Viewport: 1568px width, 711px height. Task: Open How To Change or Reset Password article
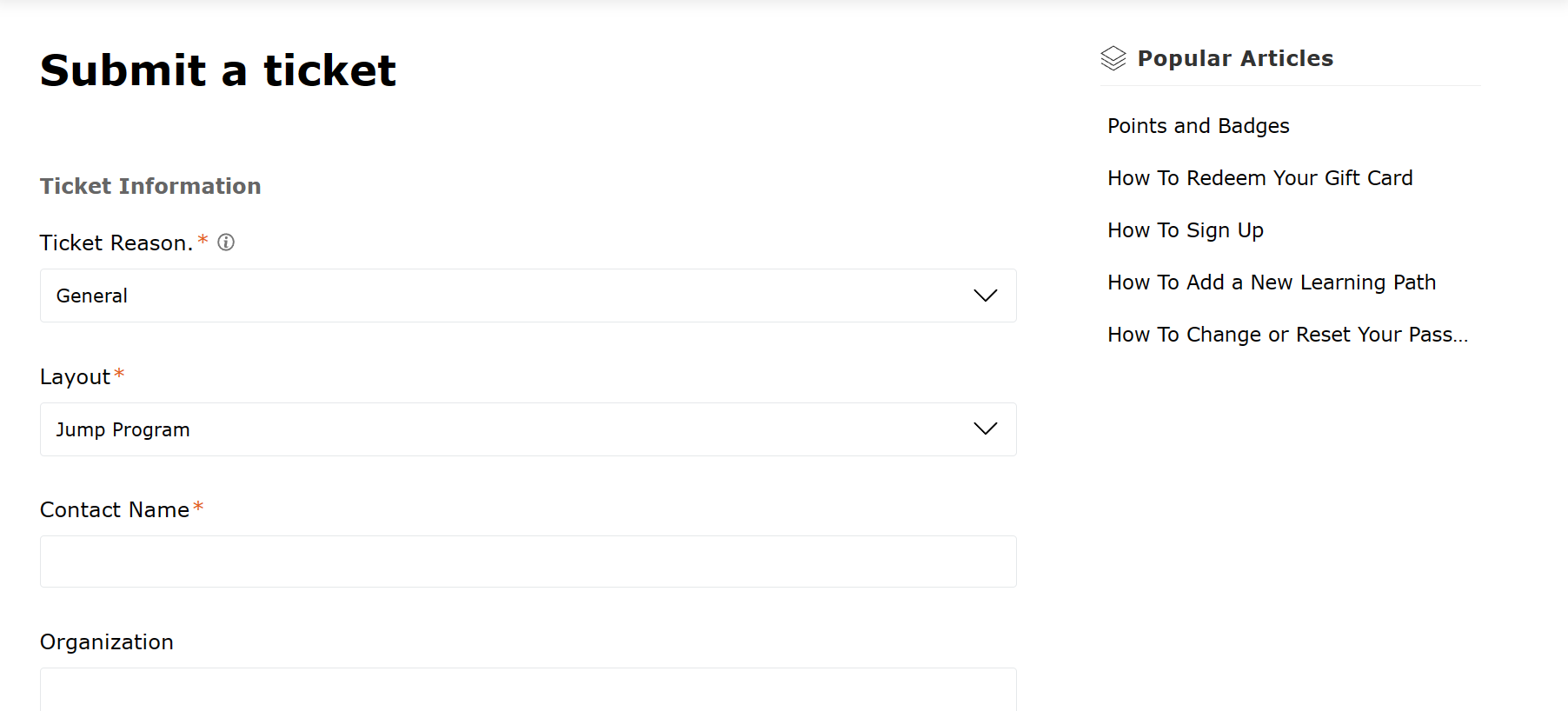1287,335
